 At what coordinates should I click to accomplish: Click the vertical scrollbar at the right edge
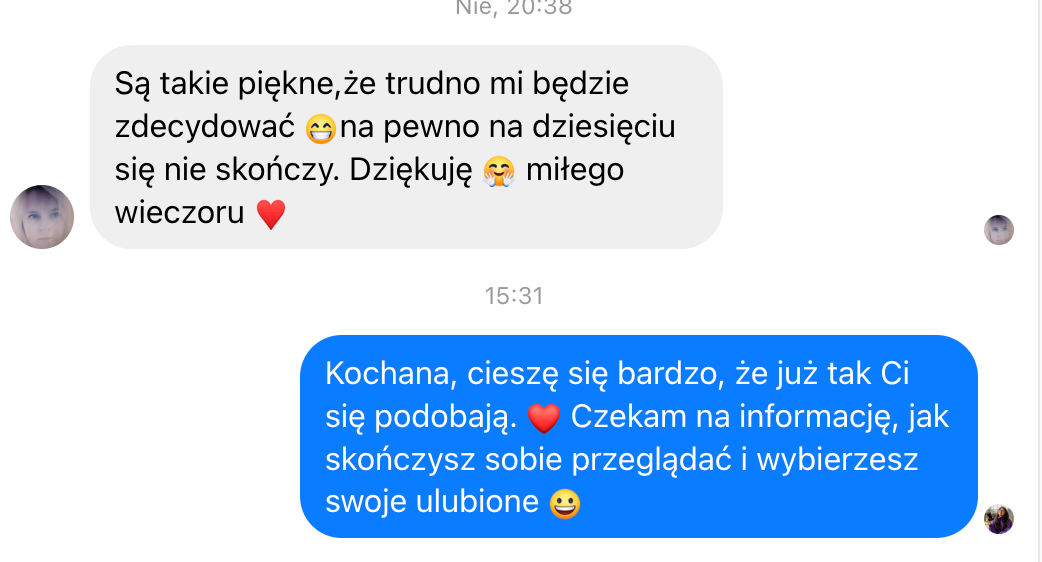[x=1039, y=281]
